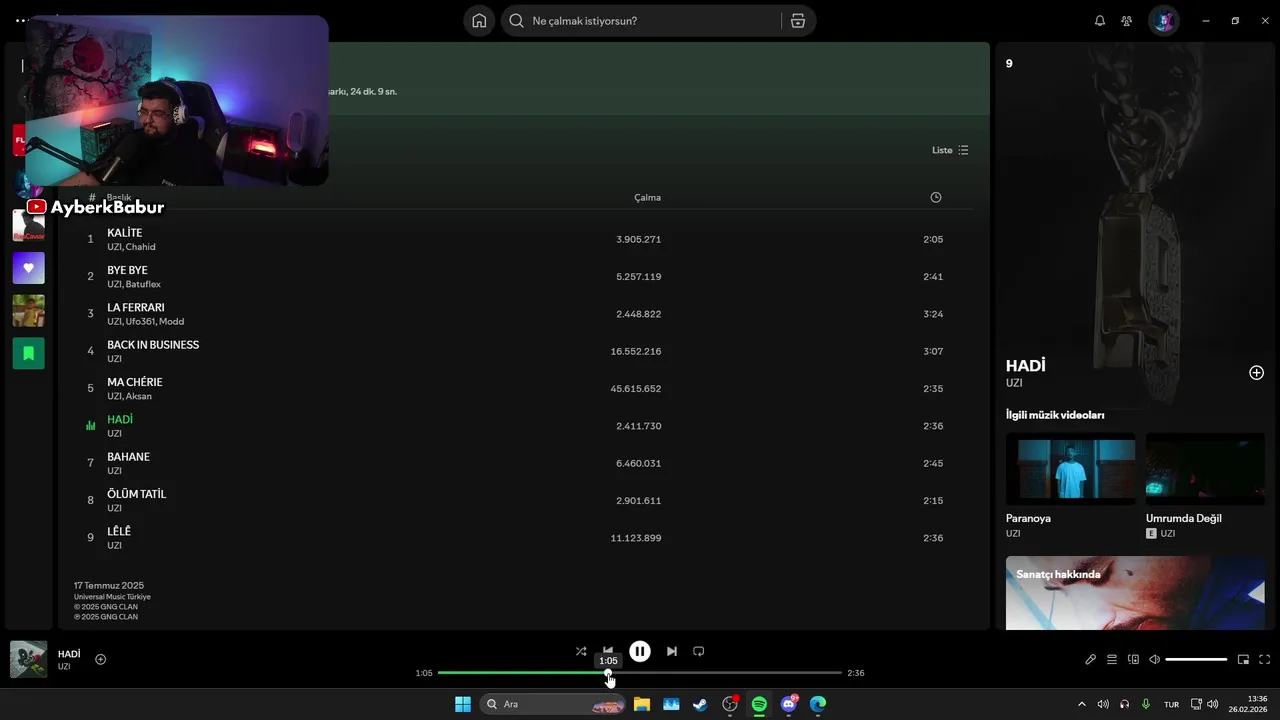The width and height of the screenshot is (1280, 720).
Task: Open the 'Sanatçı hakkında' artist card
Action: [x=1135, y=593]
